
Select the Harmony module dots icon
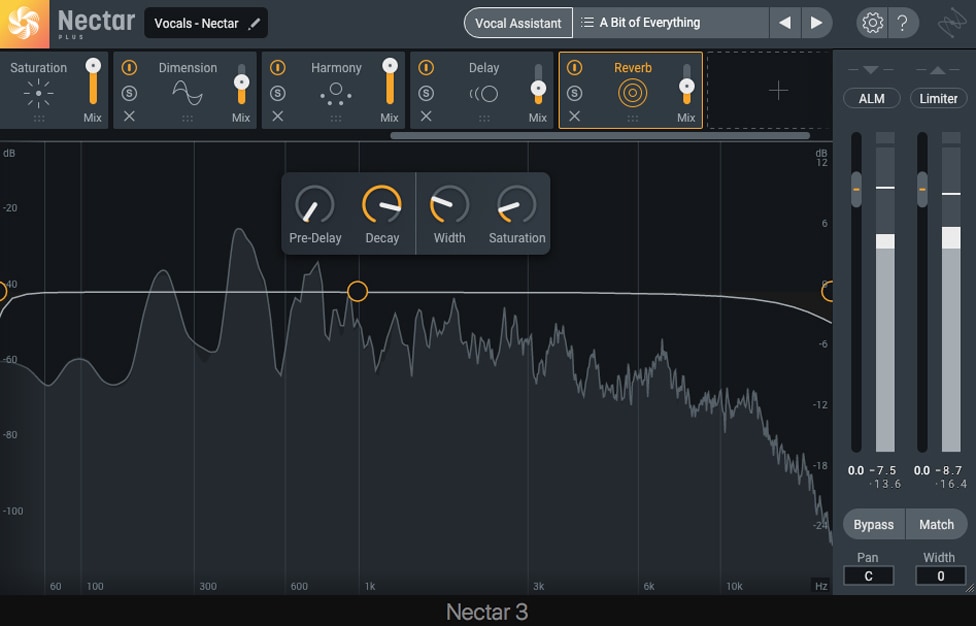(336, 93)
